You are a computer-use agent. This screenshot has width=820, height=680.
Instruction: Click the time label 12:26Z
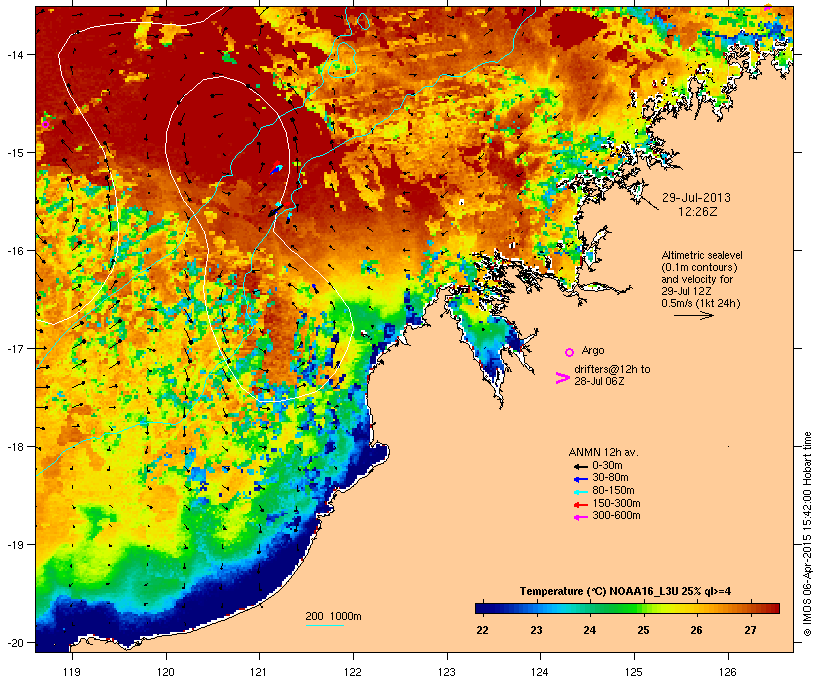[x=698, y=212]
